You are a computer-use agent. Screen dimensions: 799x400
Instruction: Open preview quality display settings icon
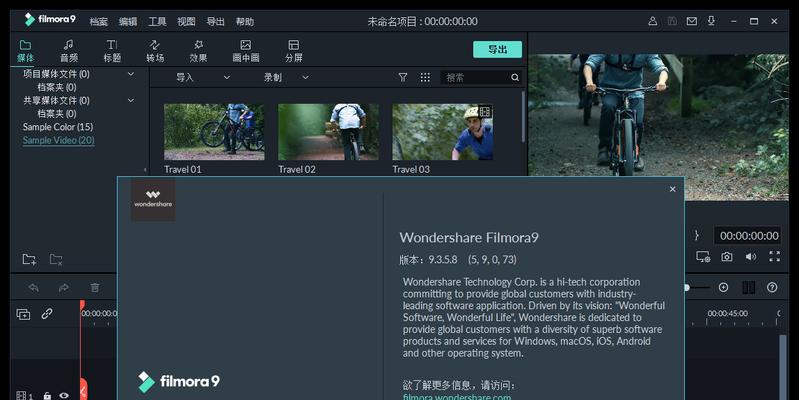[x=703, y=256]
